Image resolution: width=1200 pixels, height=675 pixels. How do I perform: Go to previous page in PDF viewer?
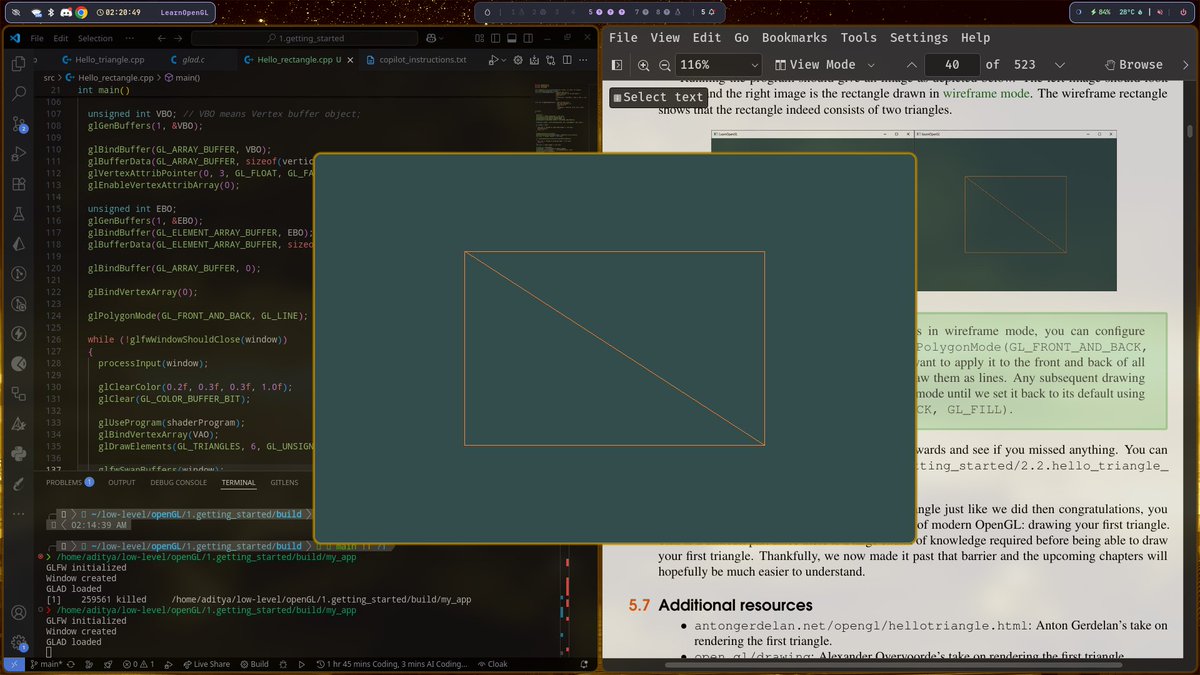pos(910,64)
